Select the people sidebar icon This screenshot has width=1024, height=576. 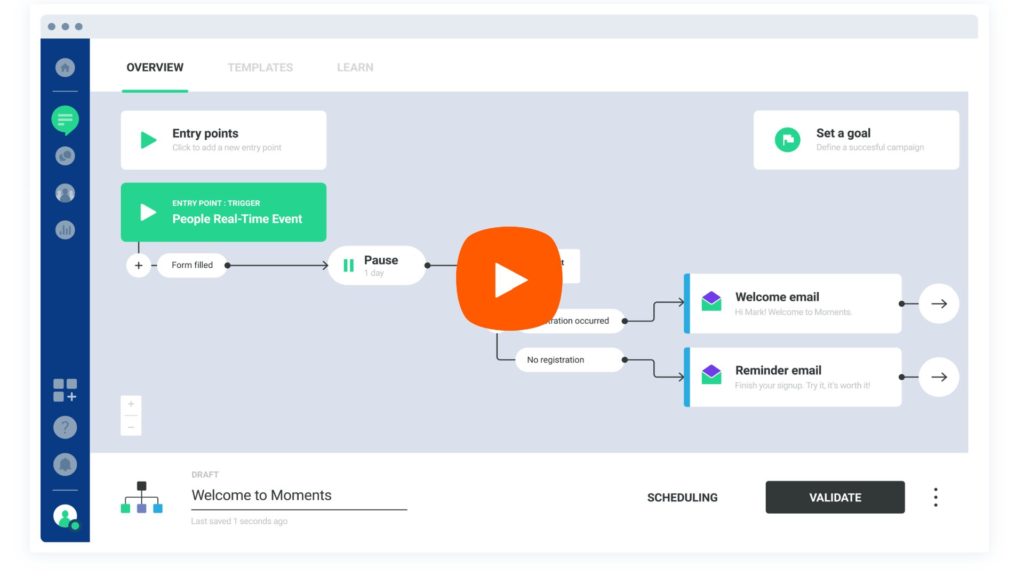pyautogui.click(x=65, y=193)
